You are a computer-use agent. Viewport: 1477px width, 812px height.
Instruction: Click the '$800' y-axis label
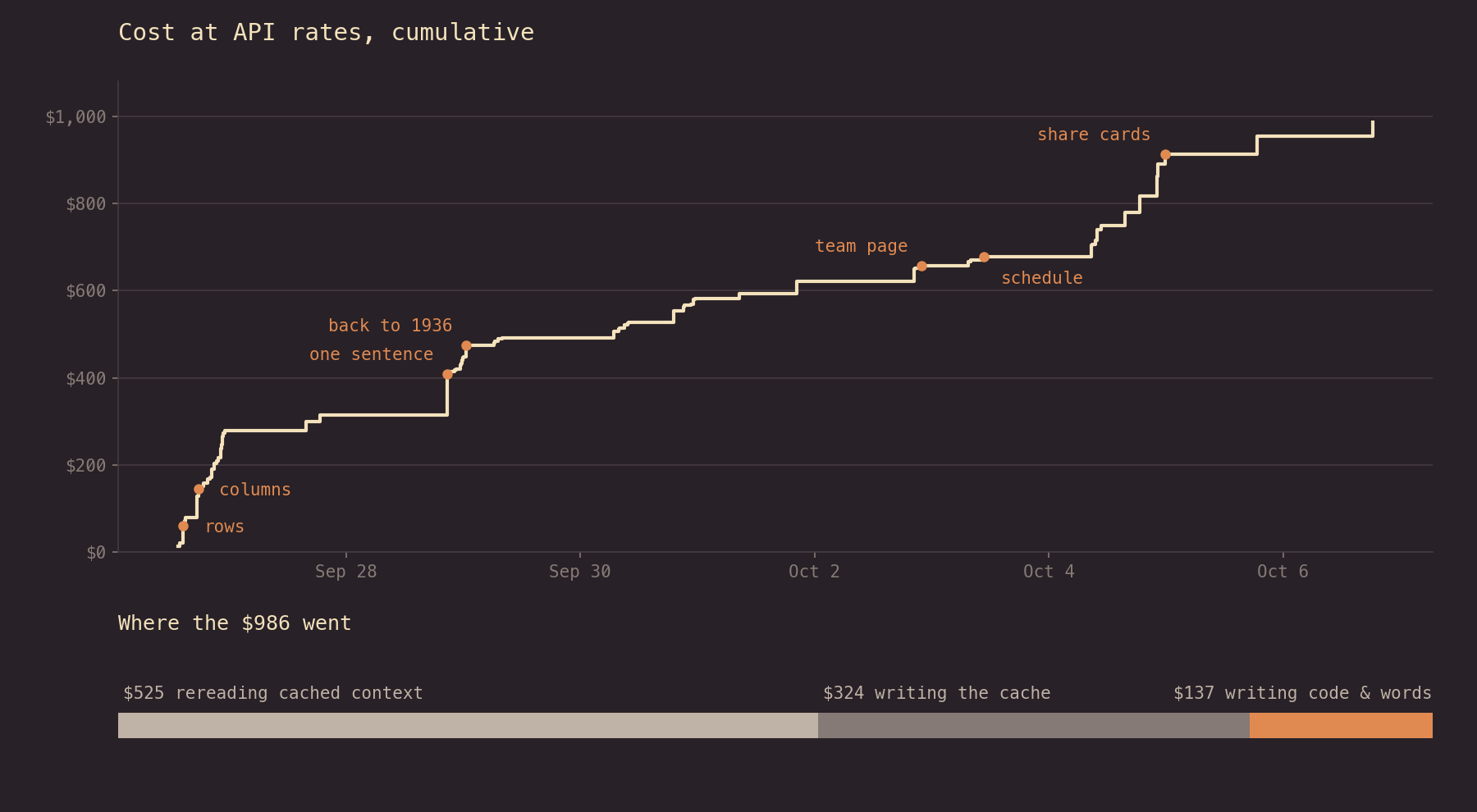(x=86, y=204)
